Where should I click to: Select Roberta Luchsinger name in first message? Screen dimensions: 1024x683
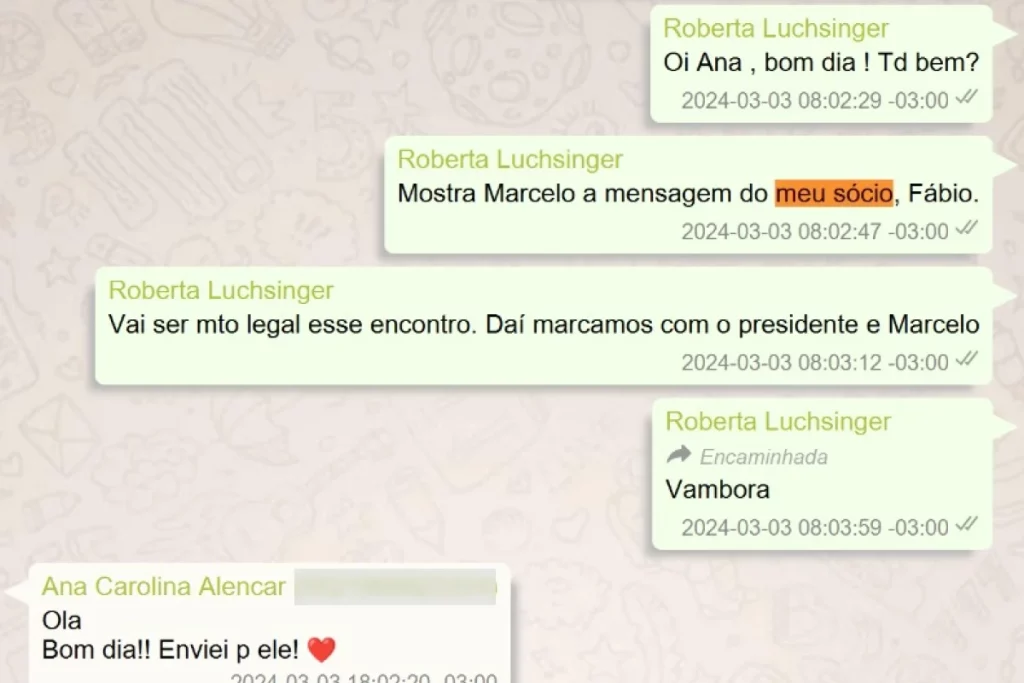click(776, 29)
